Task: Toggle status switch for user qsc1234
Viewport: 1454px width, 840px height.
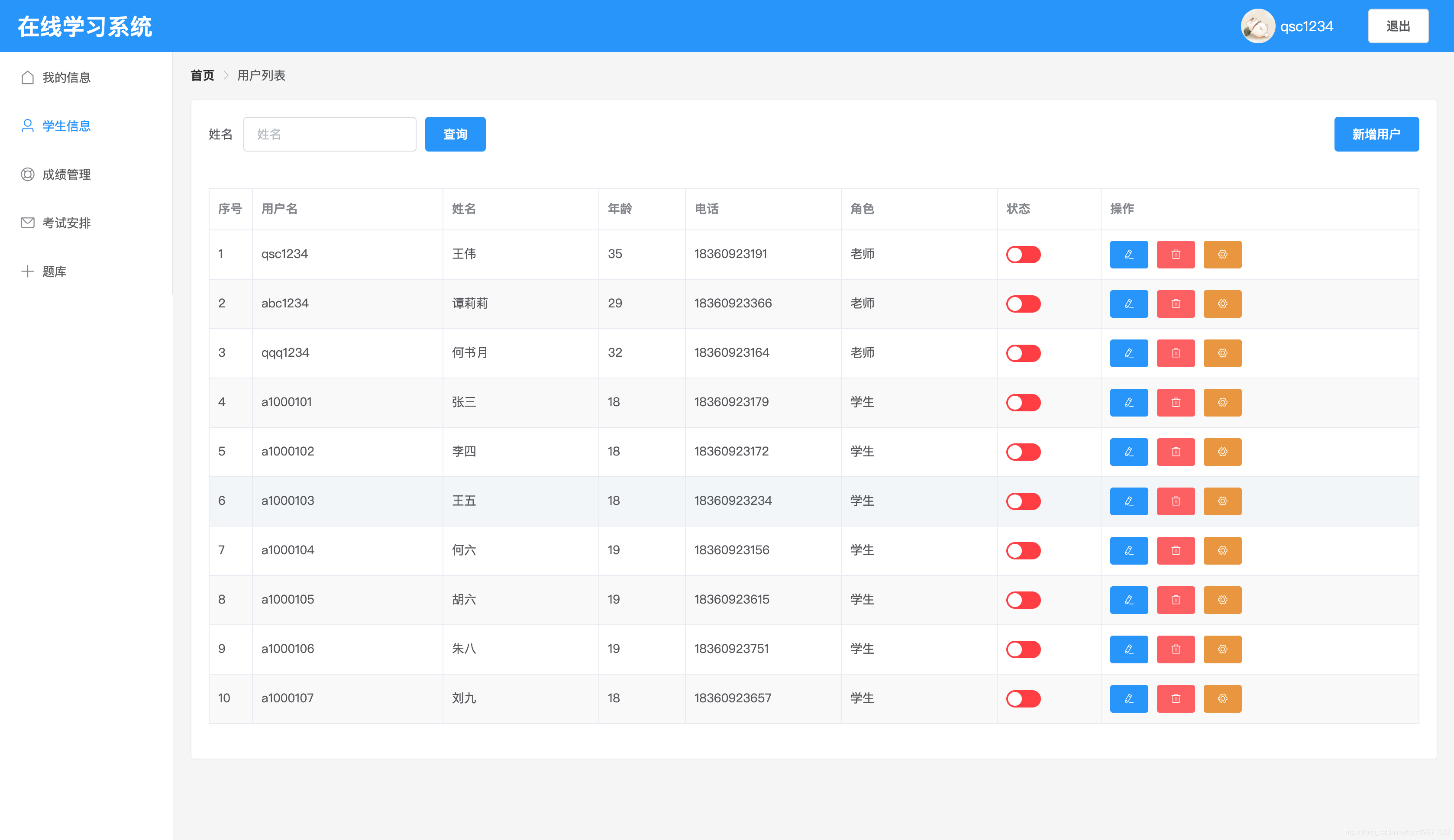Action: (1023, 255)
